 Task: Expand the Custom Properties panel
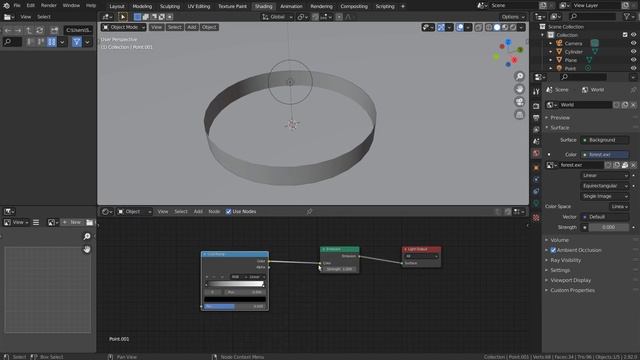click(572, 290)
